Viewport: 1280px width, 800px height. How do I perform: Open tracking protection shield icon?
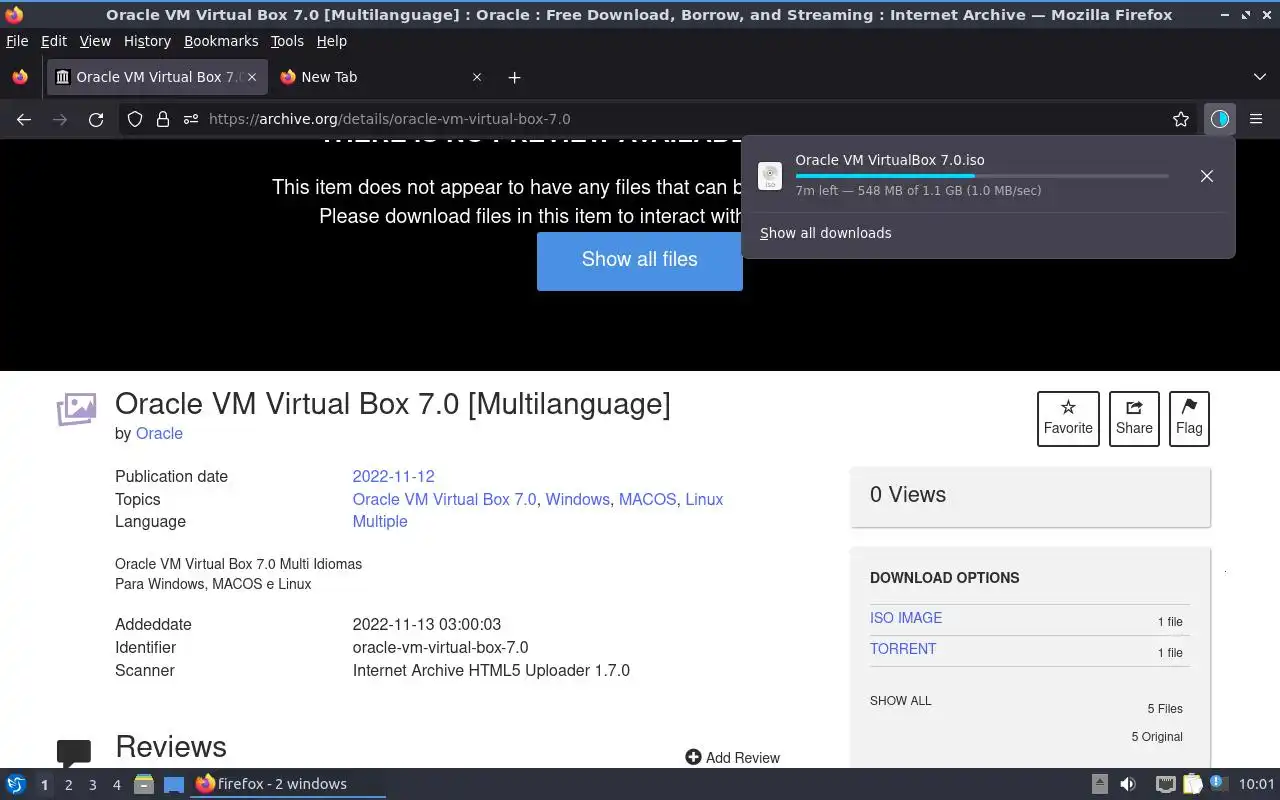coord(135,119)
